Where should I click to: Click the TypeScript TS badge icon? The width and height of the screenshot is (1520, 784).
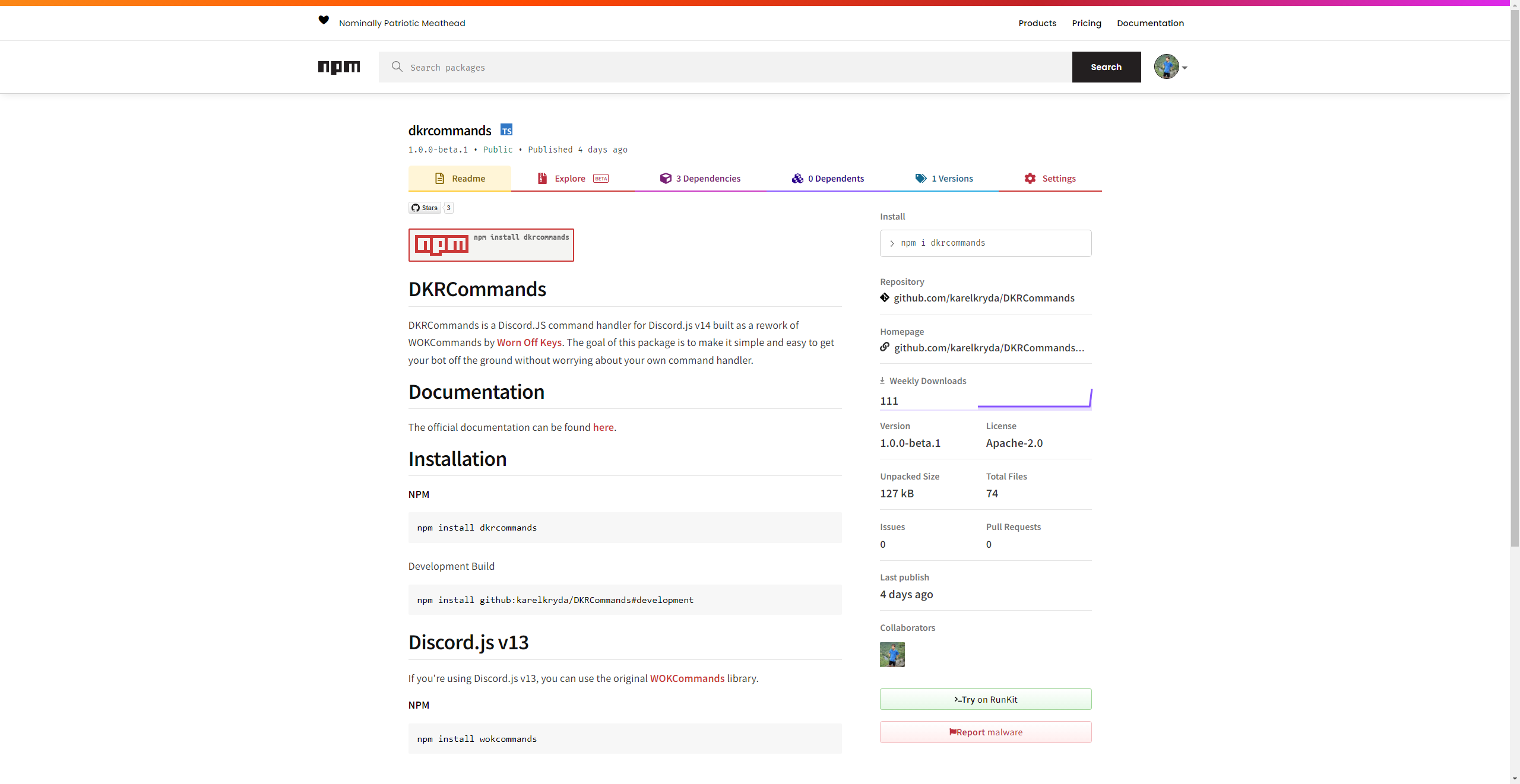tap(506, 130)
